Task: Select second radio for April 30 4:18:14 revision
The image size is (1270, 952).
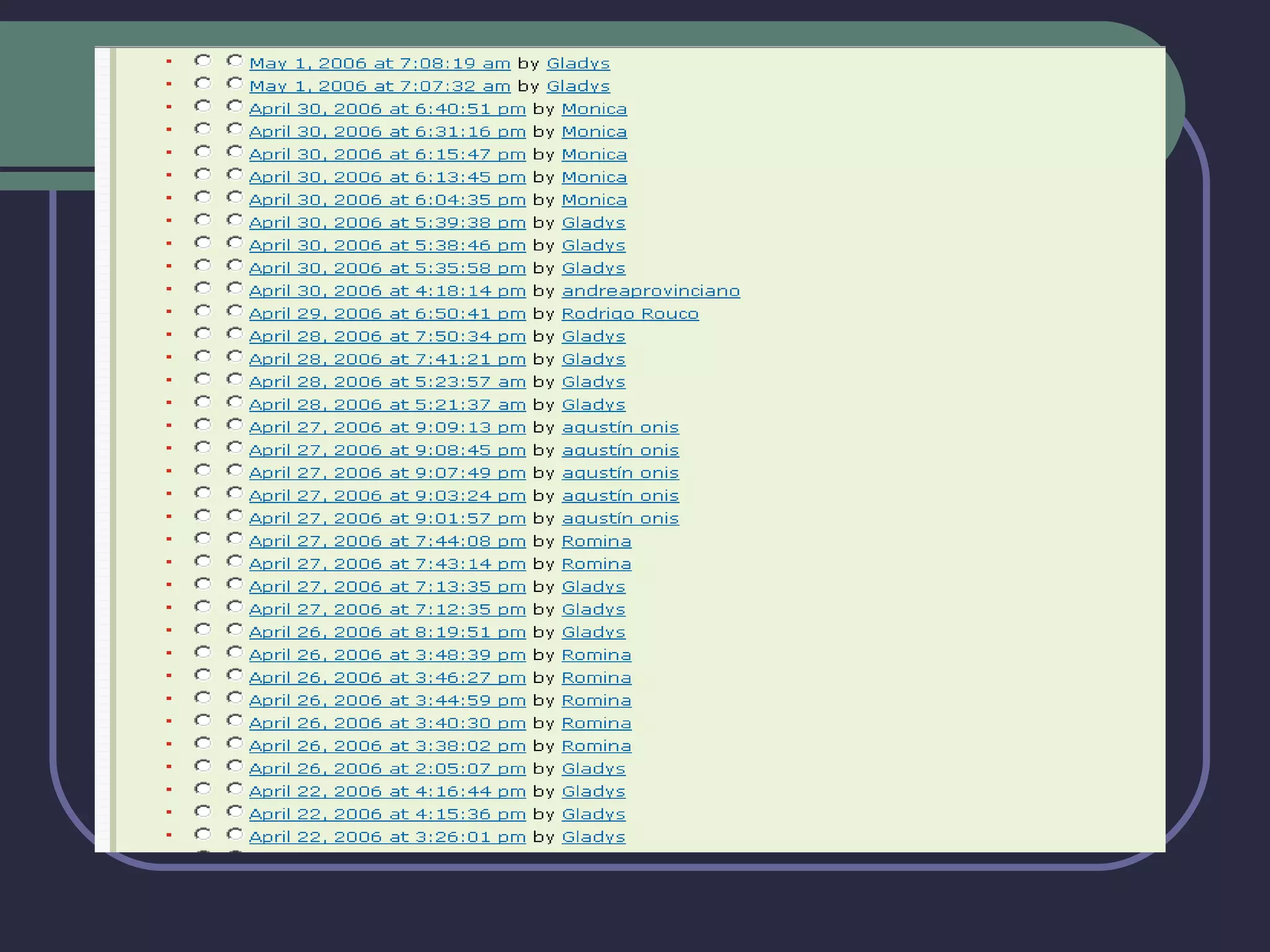Action: (x=234, y=288)
